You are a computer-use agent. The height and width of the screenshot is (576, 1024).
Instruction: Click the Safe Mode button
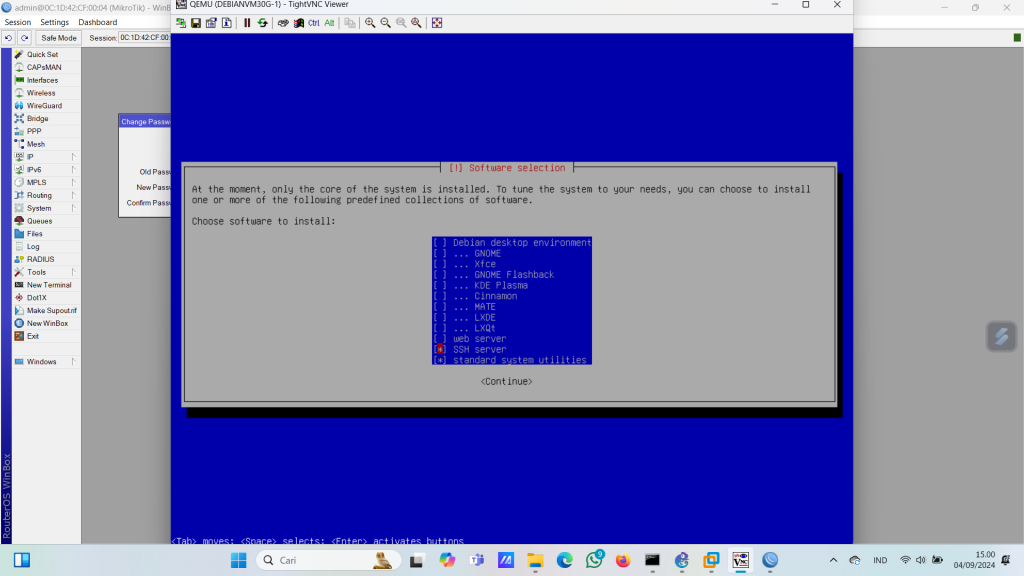(x=58, y=38)
